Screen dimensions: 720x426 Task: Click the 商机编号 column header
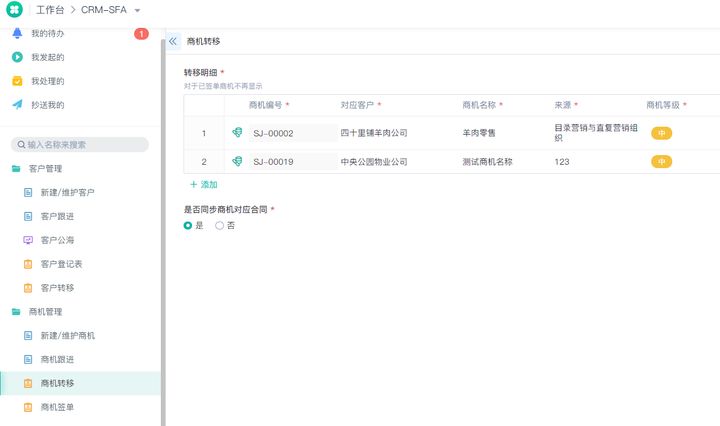(x=265, y=105)
